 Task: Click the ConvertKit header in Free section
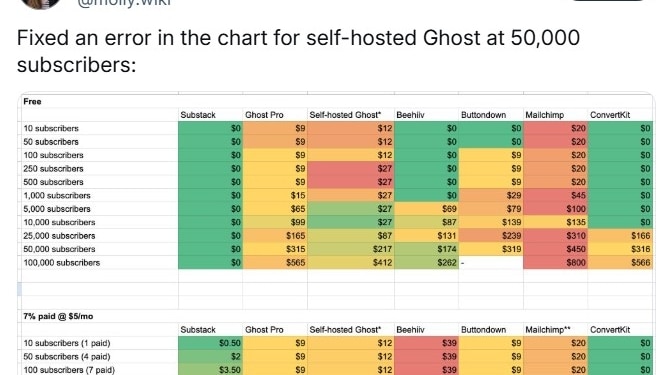(x=610, y=115)
